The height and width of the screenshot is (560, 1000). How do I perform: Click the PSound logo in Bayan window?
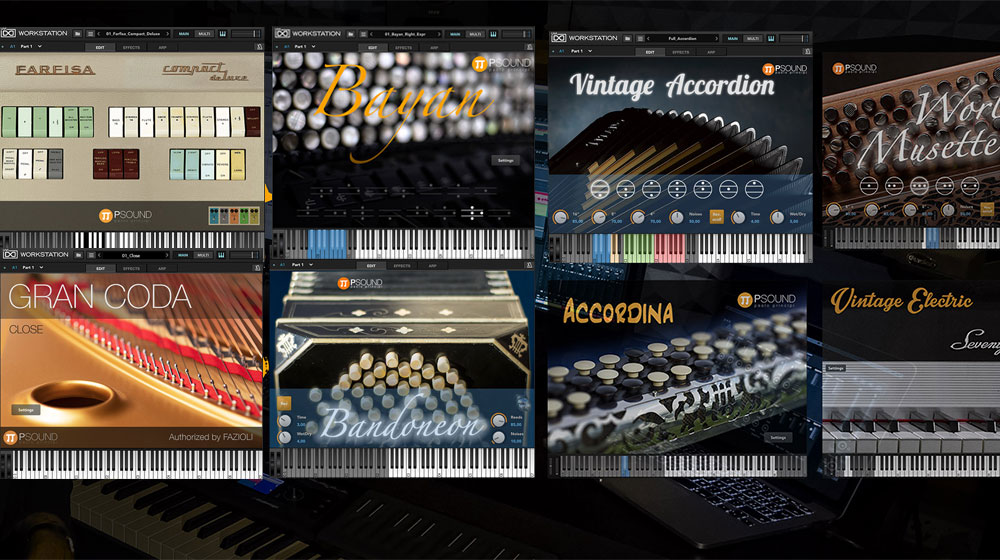click(x=501, y=64)
